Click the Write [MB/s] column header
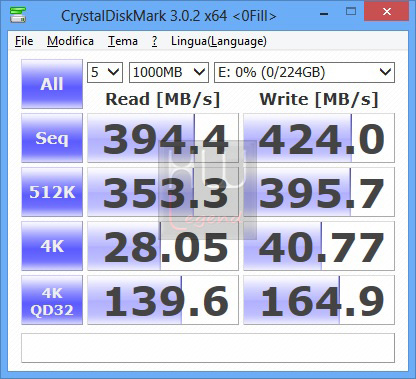 point(319,99)
